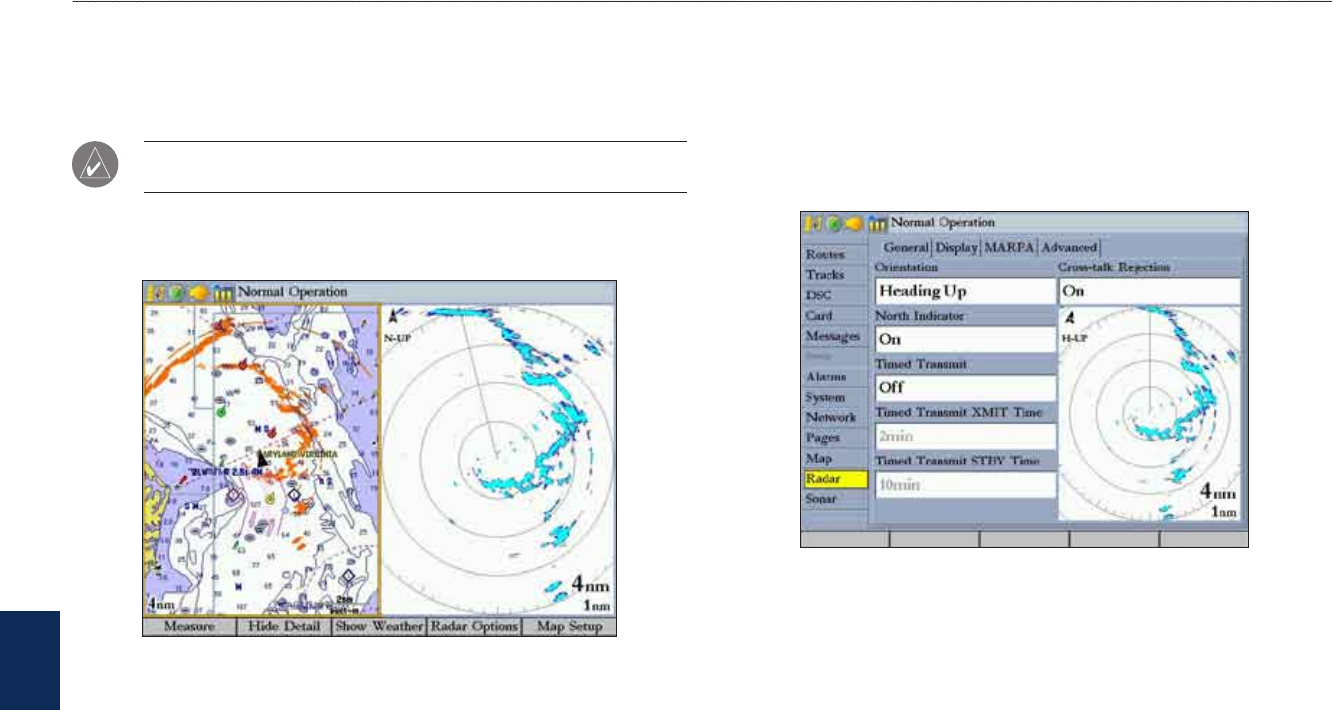The image size is (1333, 710).
Task: Click the network status icon in the radar setup window
Action: tap(877, 222)
